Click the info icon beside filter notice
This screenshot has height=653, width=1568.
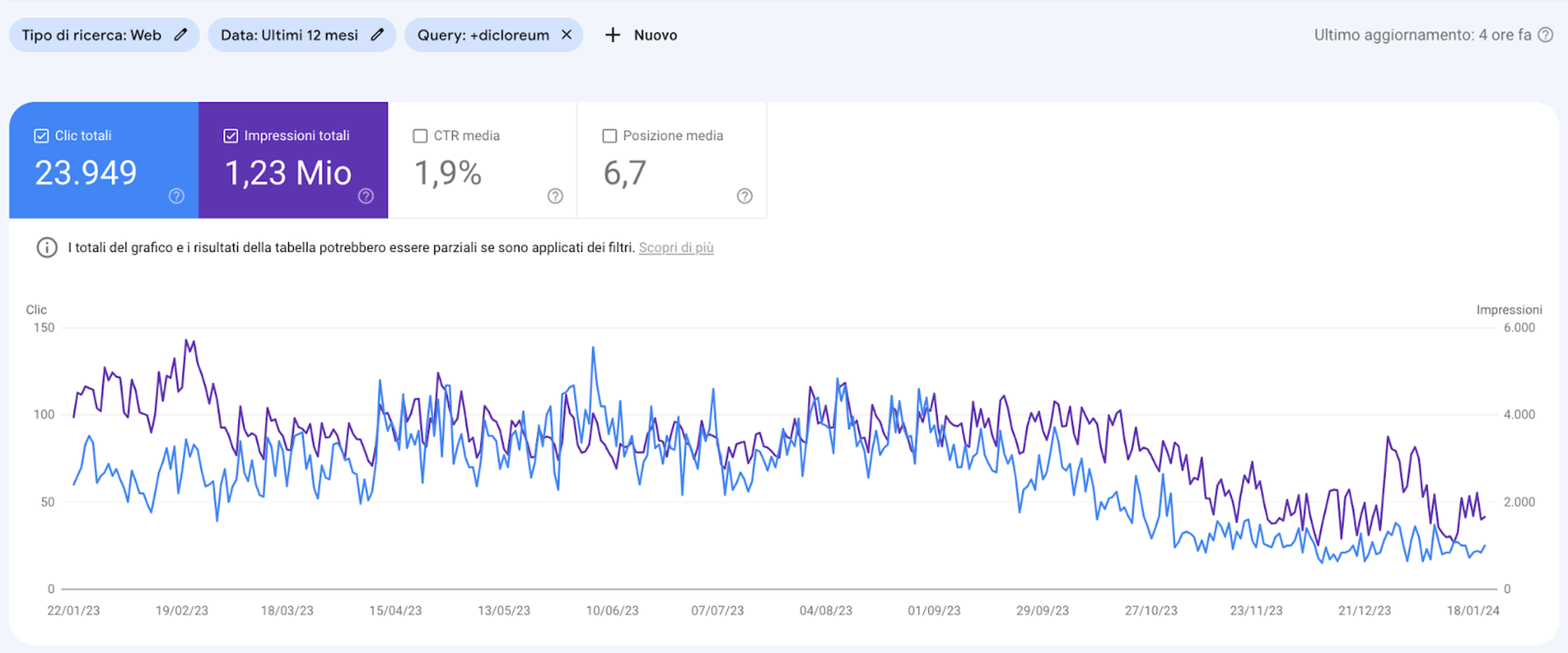tap(47, 248)
